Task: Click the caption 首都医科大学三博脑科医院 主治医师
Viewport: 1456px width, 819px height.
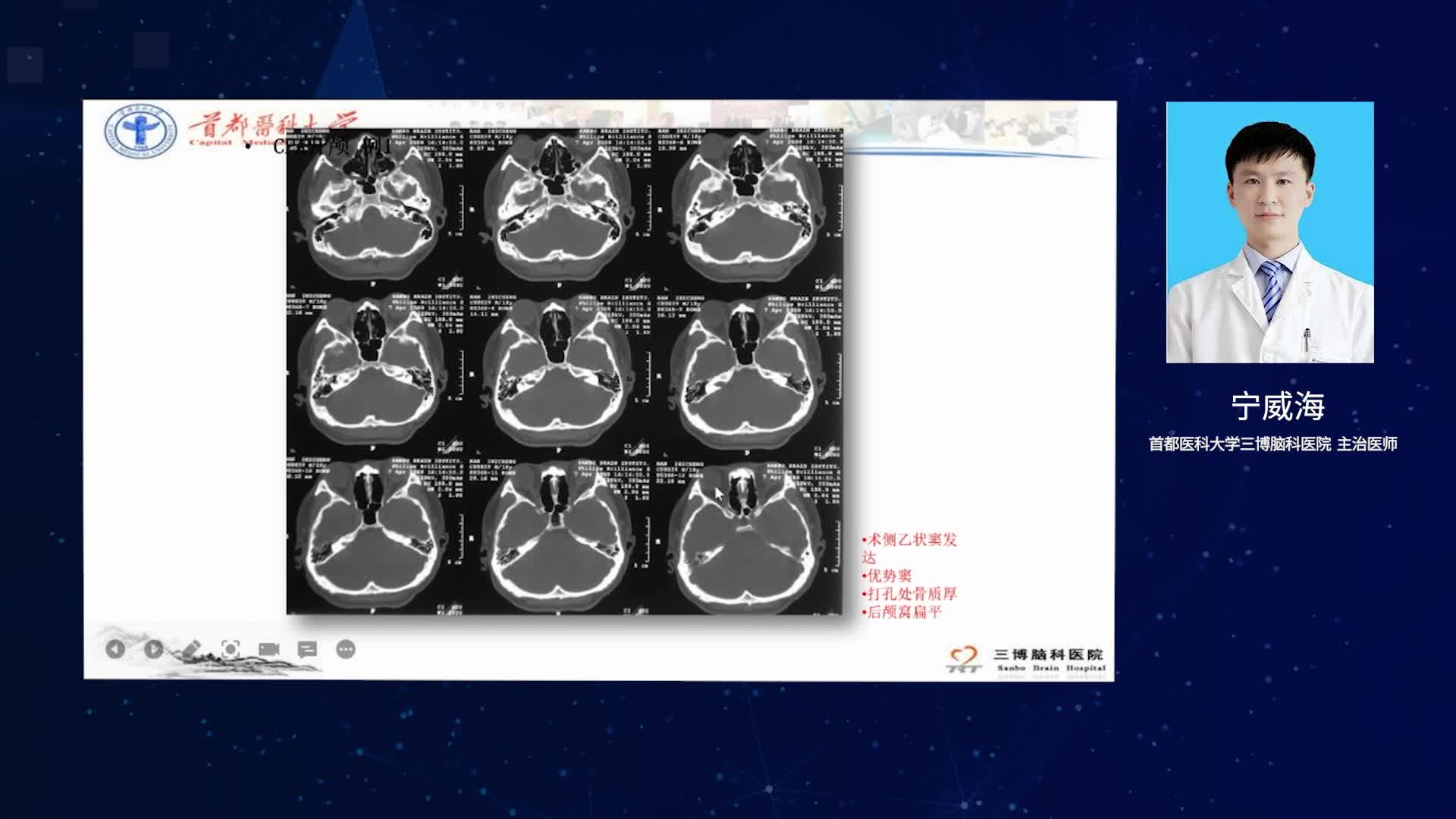Action: (x=1272, y=444)
